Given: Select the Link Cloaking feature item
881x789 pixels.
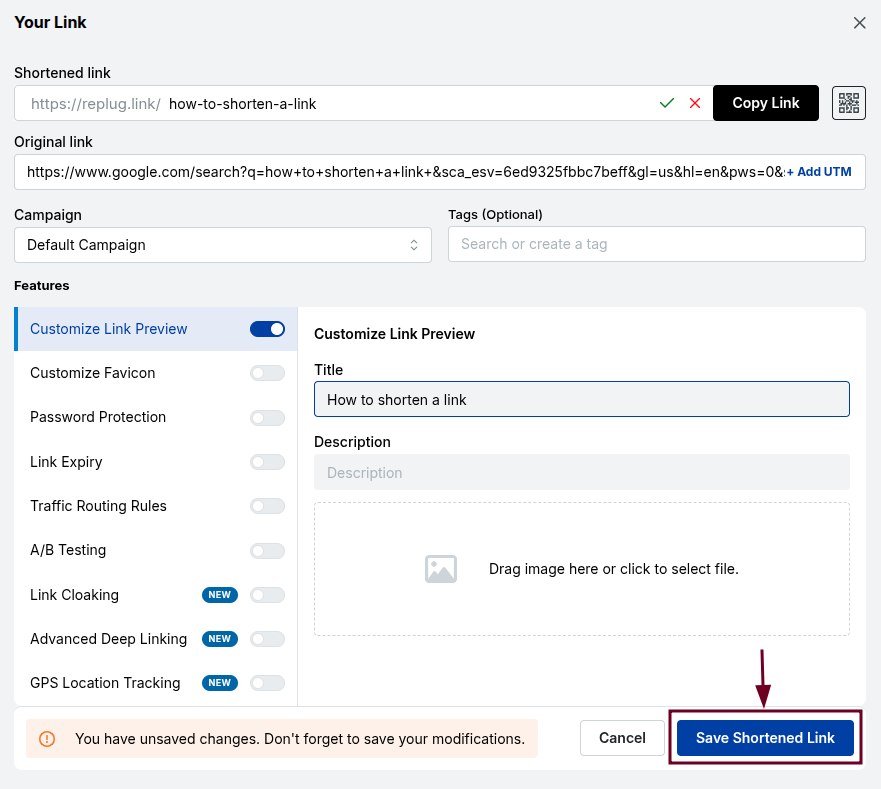Looking at the screenshot, I should pos(74,595).
